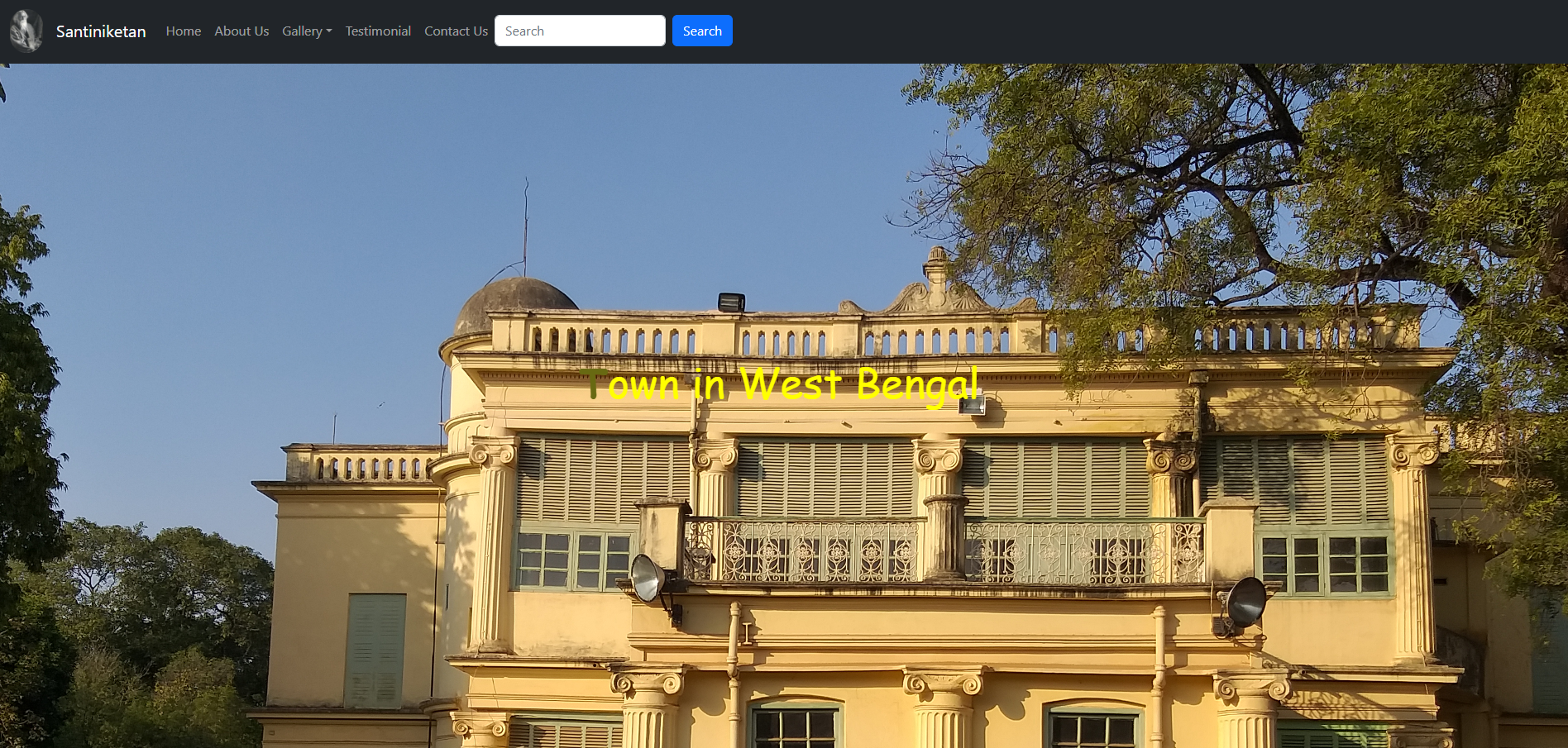Click the floodlight left of the balcony
The width and height of the screenshot is (1568, 748).
(x=648, y=578)
